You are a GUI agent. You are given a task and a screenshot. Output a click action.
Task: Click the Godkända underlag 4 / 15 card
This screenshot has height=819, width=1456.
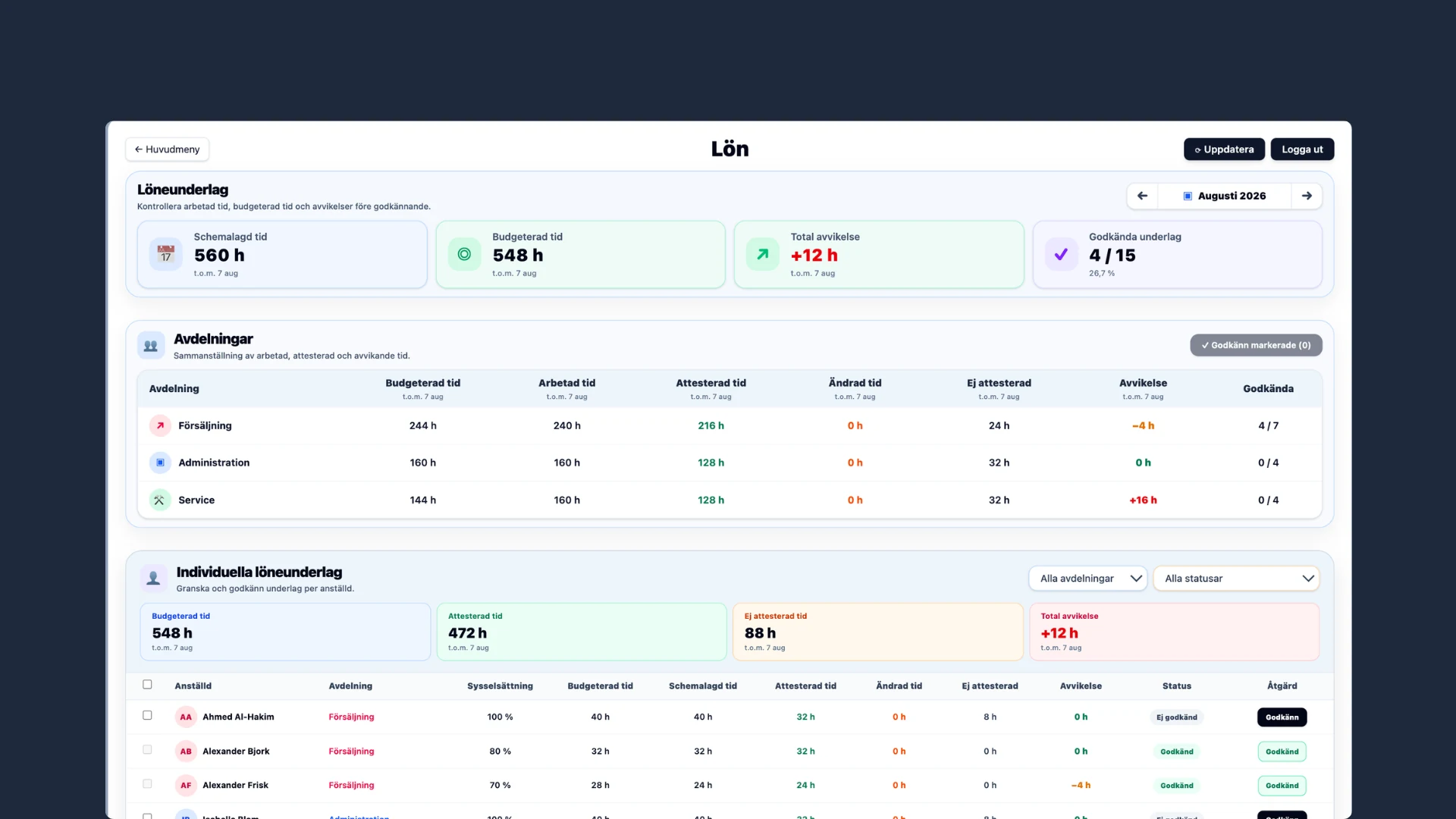(1178, 255)
